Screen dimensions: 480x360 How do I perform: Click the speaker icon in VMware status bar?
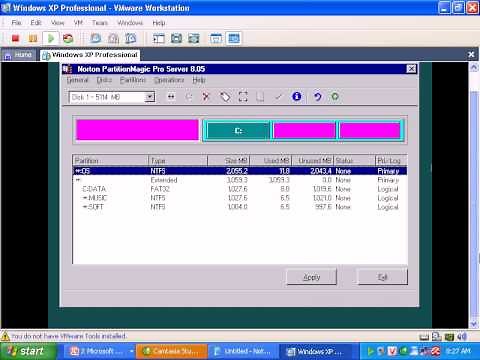462,336
